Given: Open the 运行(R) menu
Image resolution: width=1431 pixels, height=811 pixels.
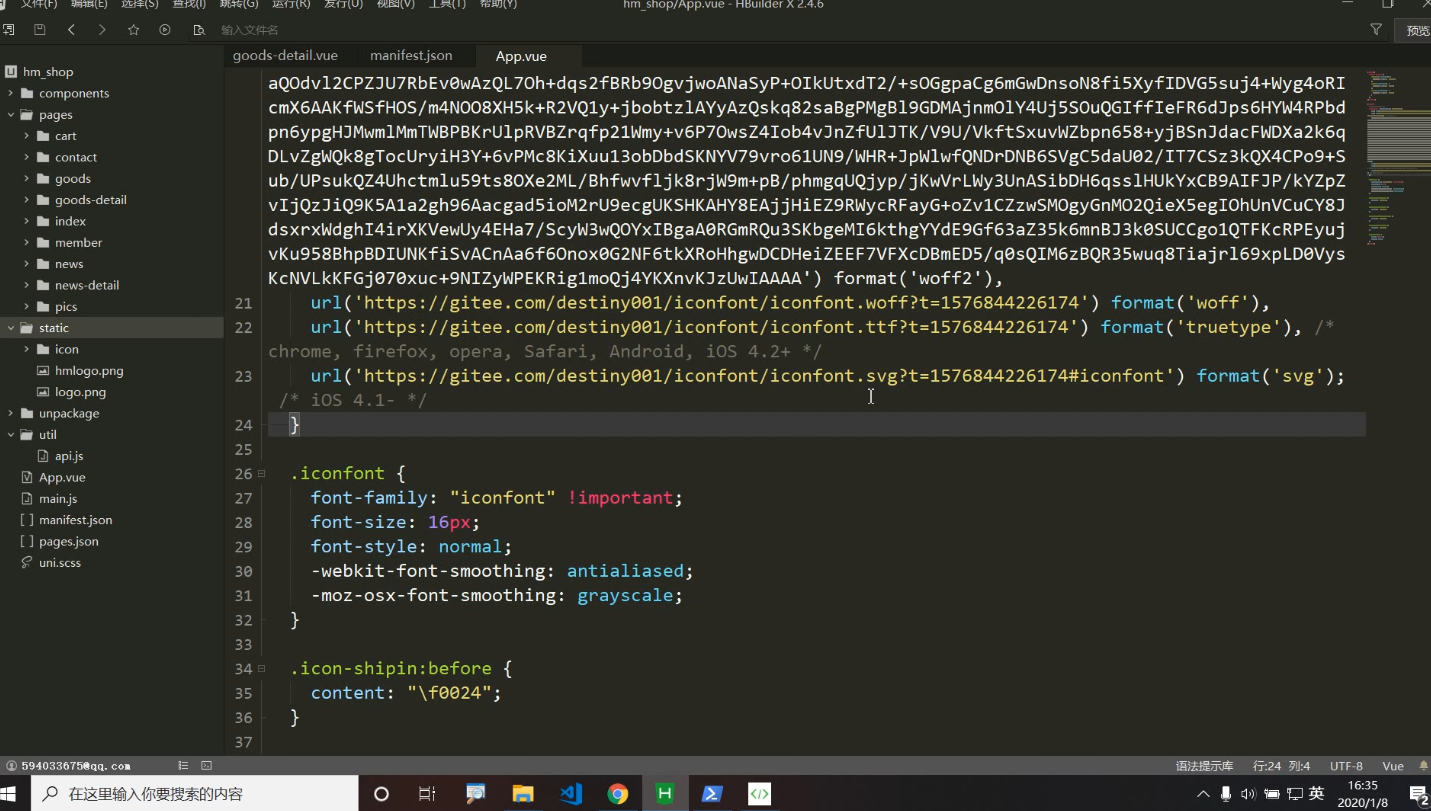Looking at the screenshot, I should [x=291, y=4].
